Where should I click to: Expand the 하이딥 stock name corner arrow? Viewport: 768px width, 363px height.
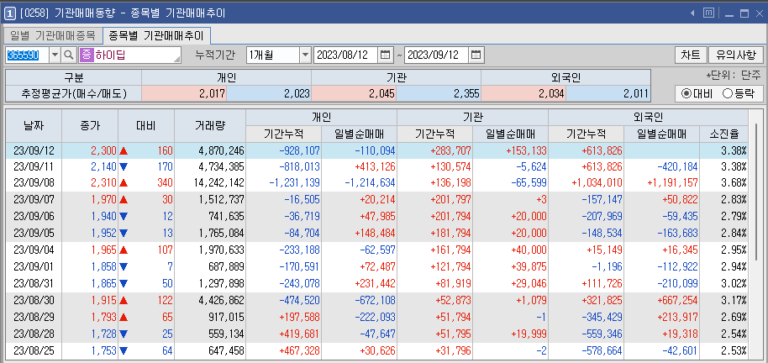[177, 59]
